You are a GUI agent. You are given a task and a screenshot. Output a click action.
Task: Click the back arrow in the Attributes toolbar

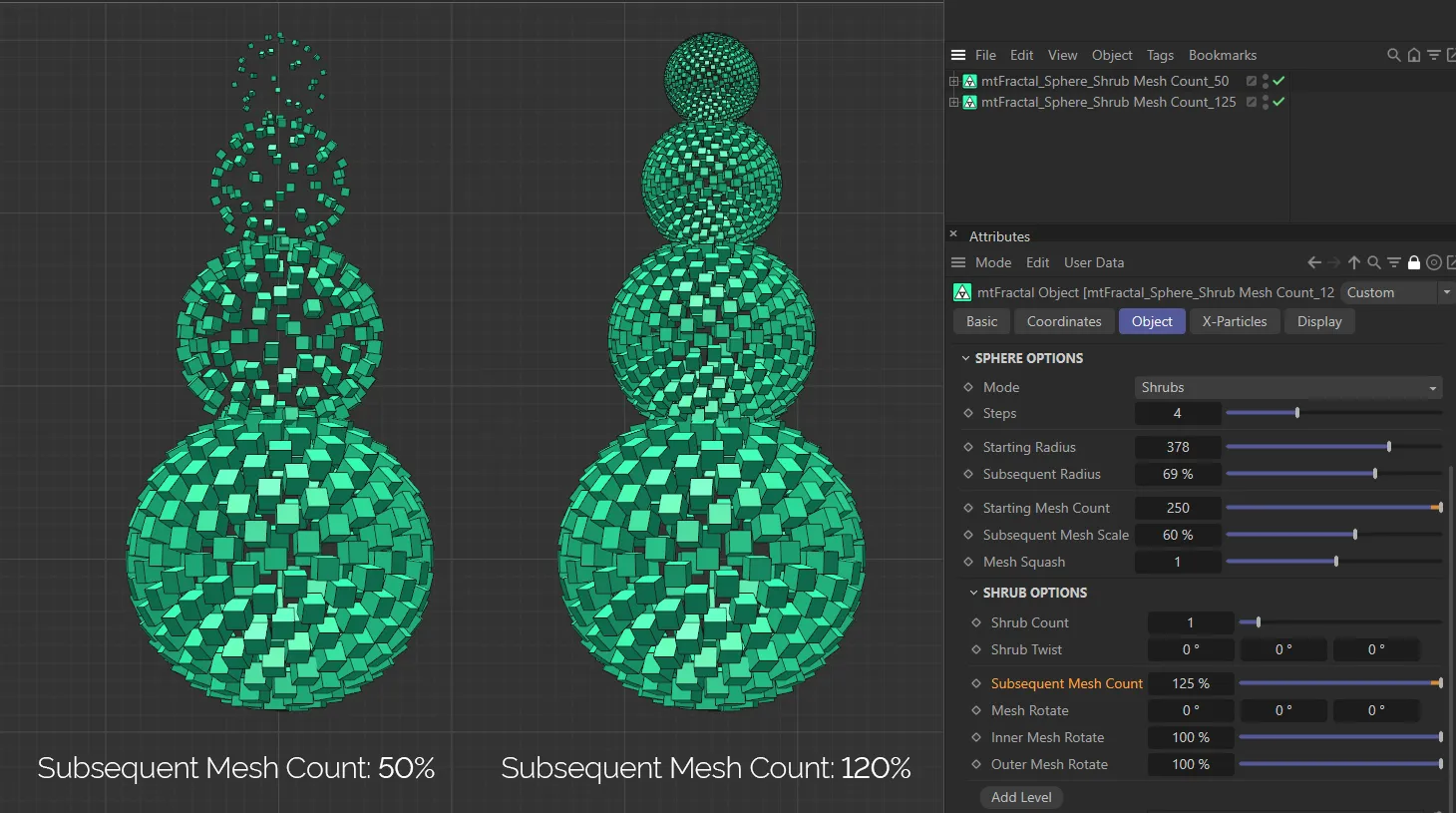click(1314, 262)
